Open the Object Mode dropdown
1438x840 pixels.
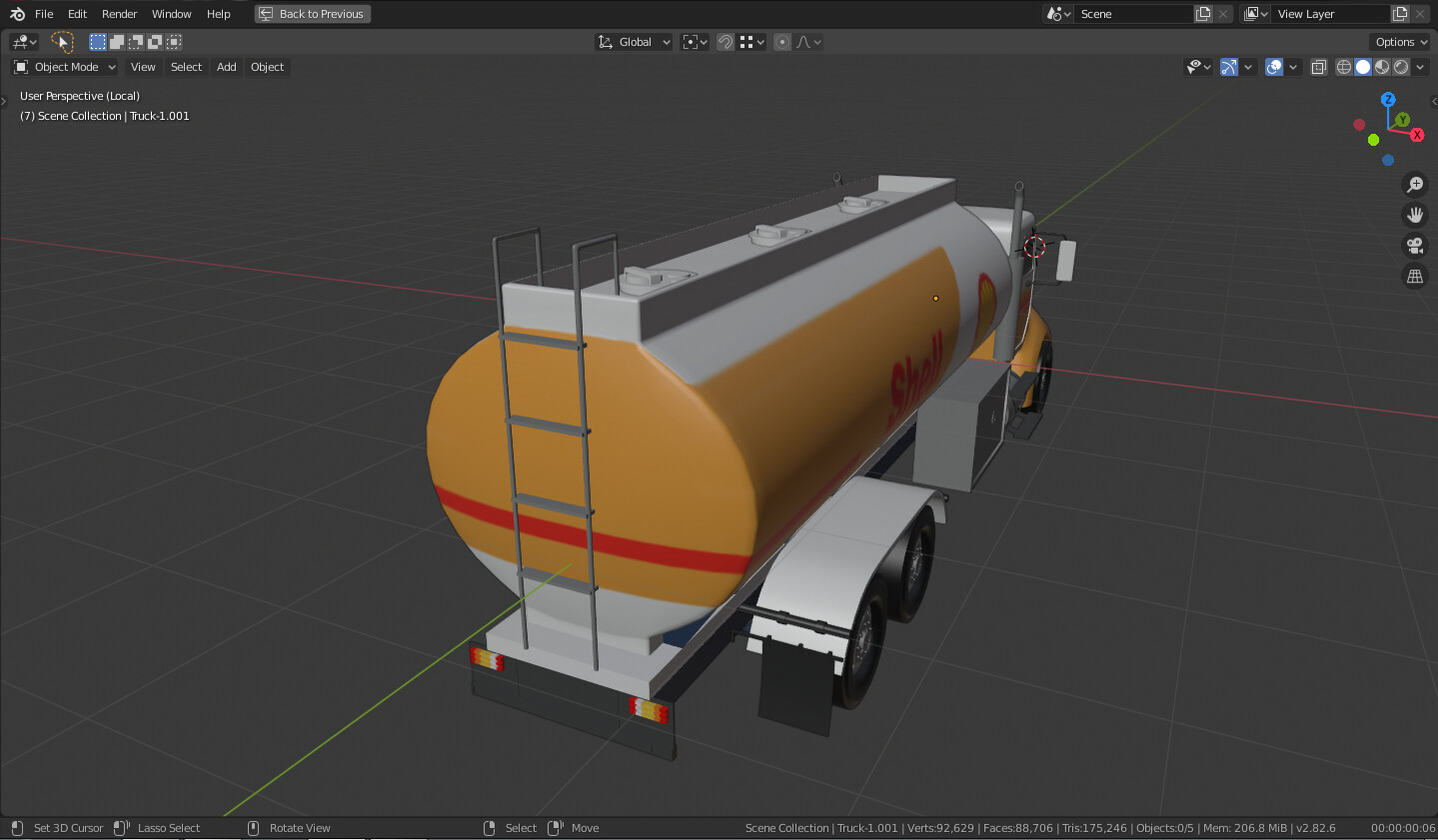[65, 67]
